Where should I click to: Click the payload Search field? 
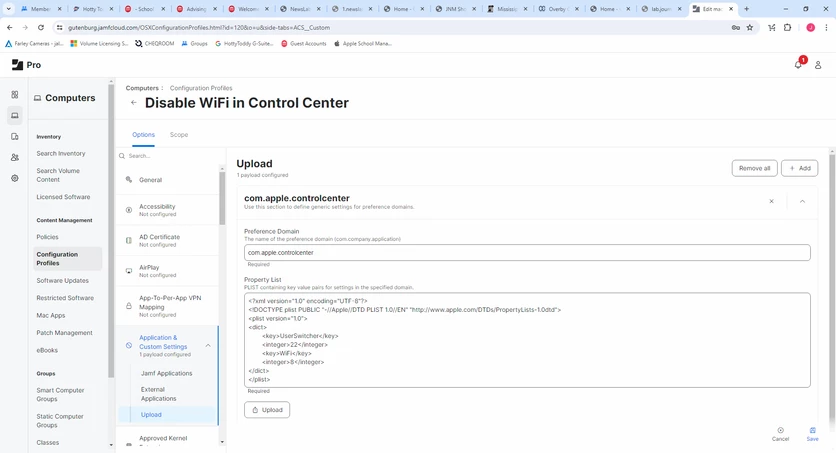tap(167, 156)
